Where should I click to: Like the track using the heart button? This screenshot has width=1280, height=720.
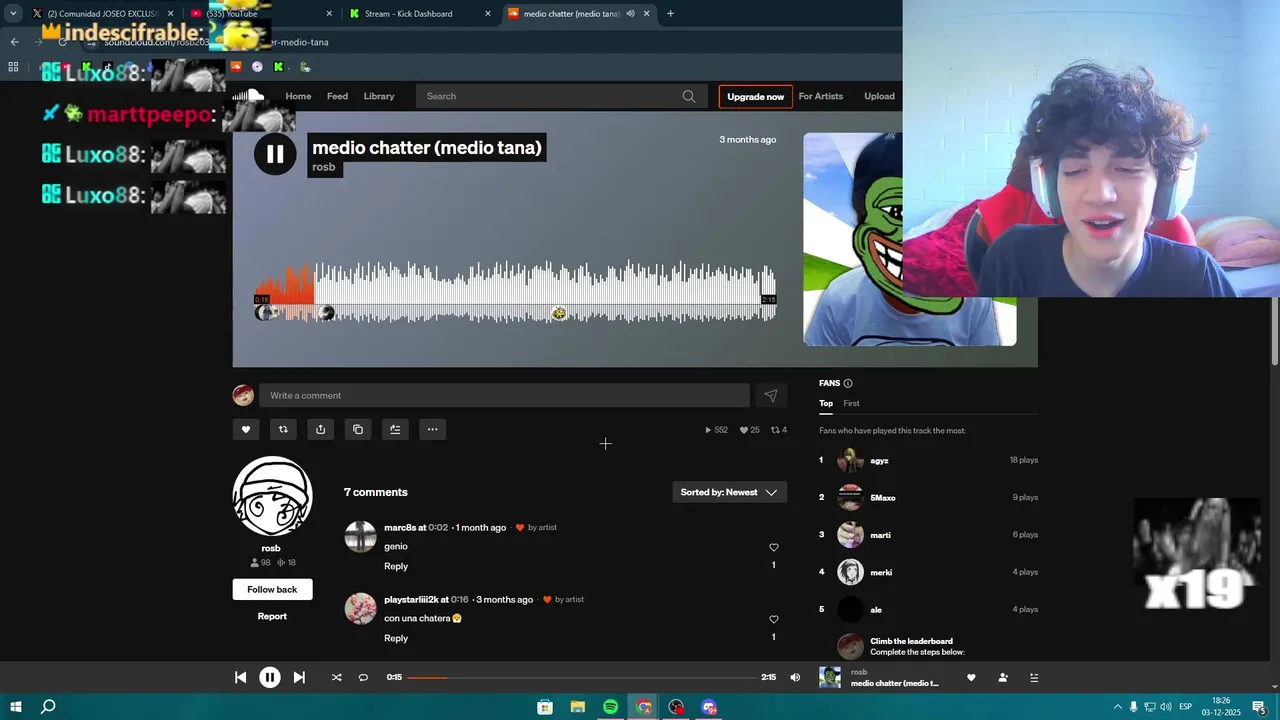tap(245, 430)
